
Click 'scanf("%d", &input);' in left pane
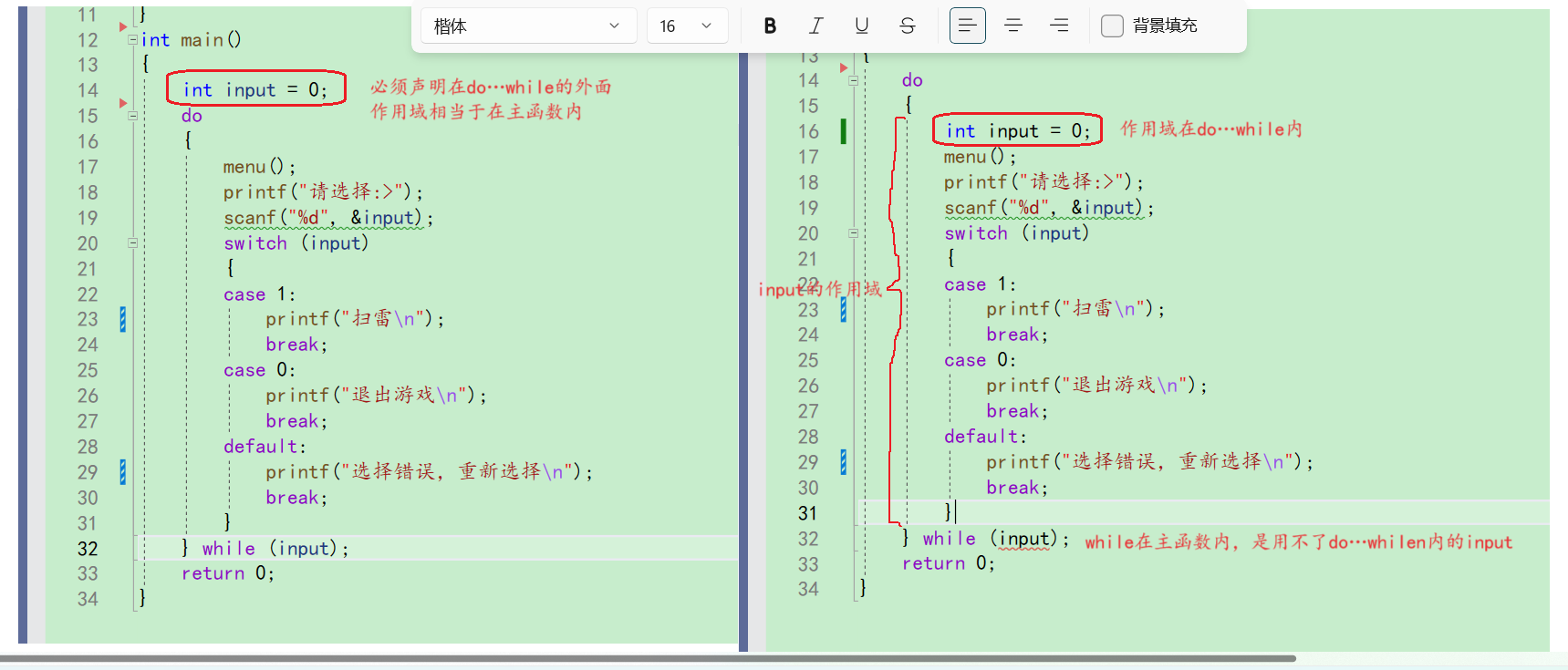coord(328,218)
